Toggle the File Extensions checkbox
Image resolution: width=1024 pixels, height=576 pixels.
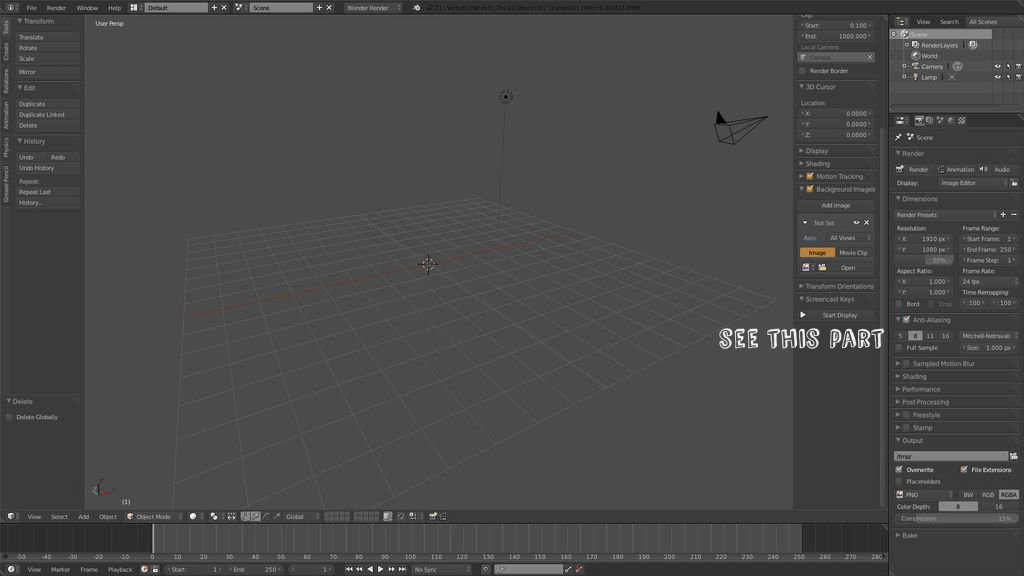pos(964,470)
